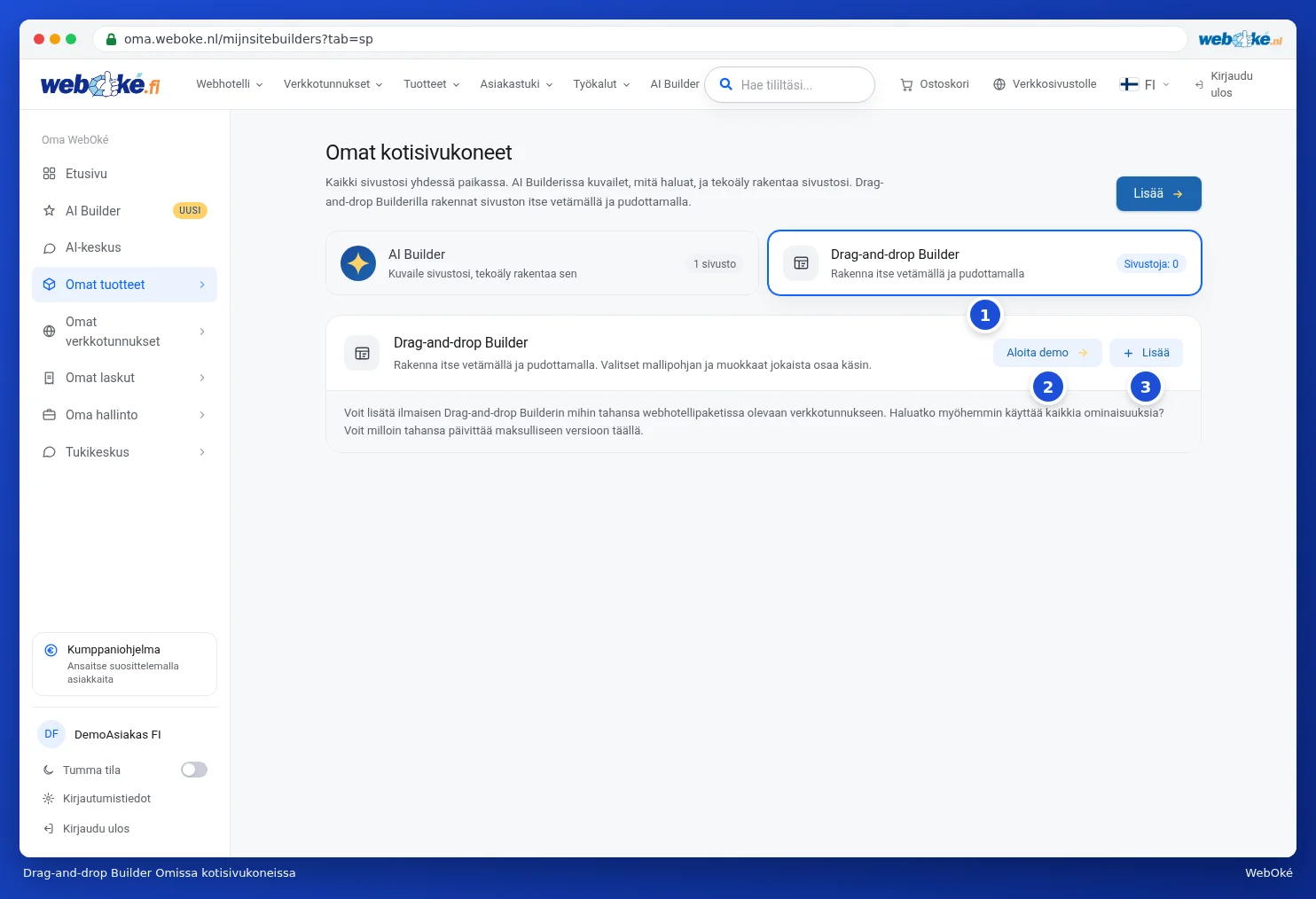
Task: Click the Sivustoja: 0 badge
Action: tap(1151, 264)
